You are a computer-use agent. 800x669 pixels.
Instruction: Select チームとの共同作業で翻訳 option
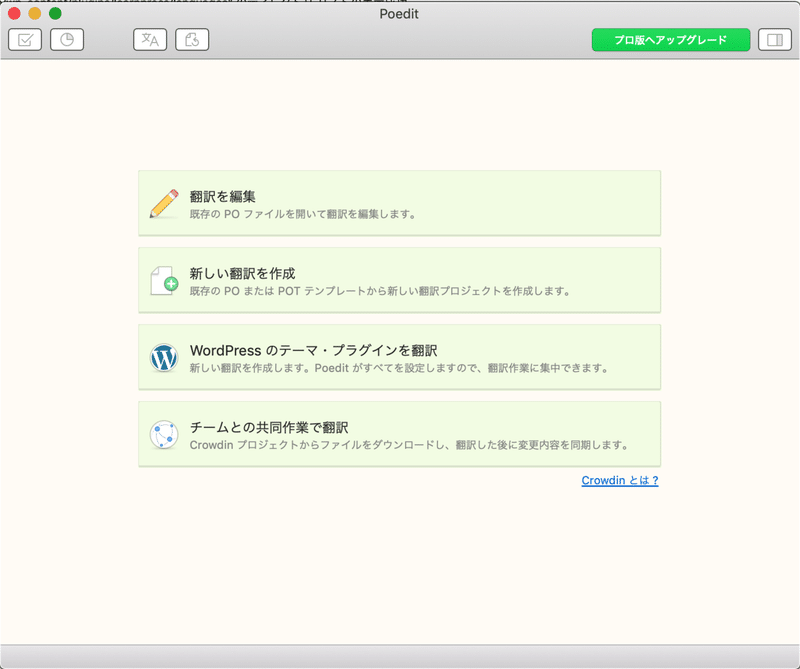(399, 434)
